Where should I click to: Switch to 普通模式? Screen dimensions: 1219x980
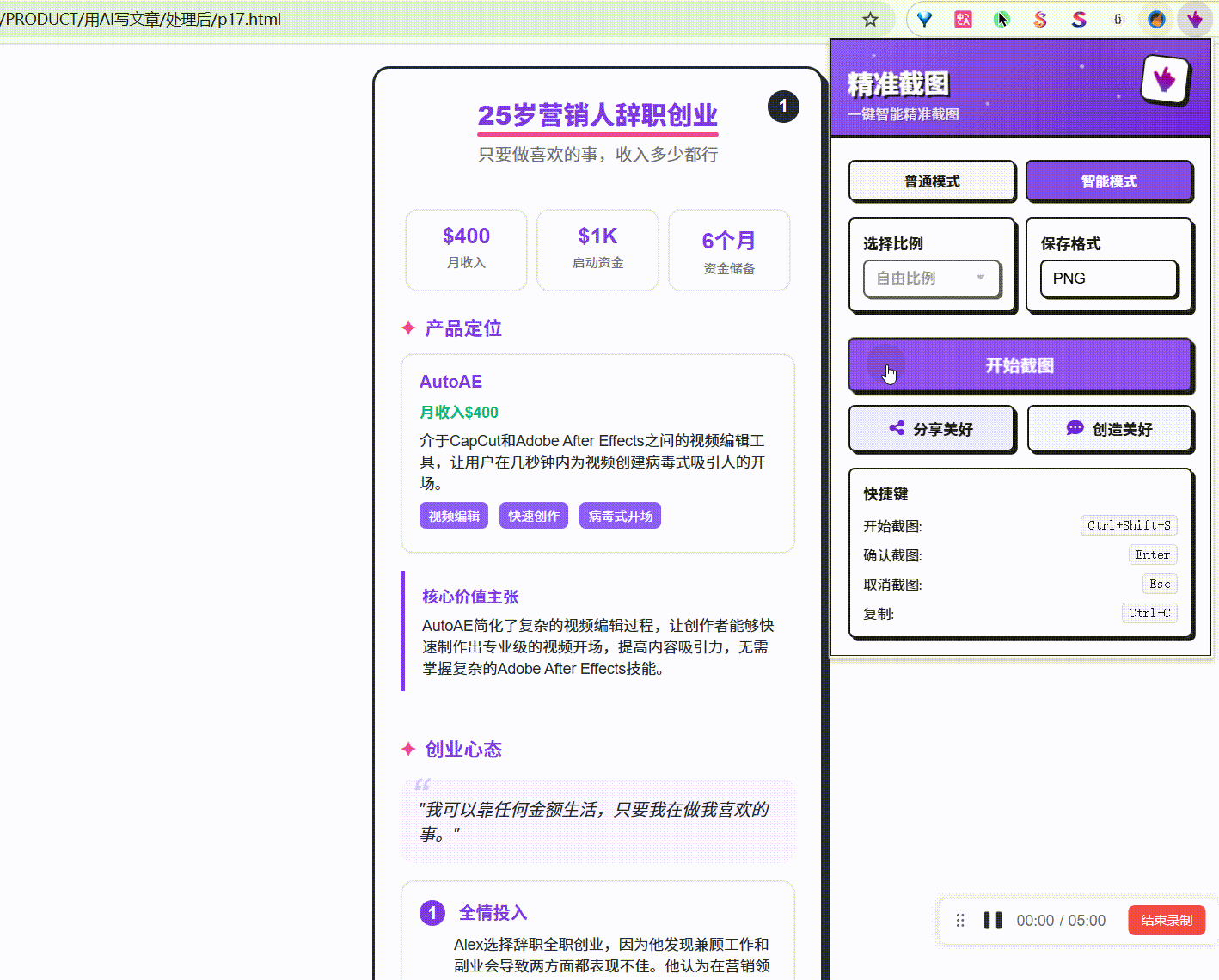(x=932, y=181)
